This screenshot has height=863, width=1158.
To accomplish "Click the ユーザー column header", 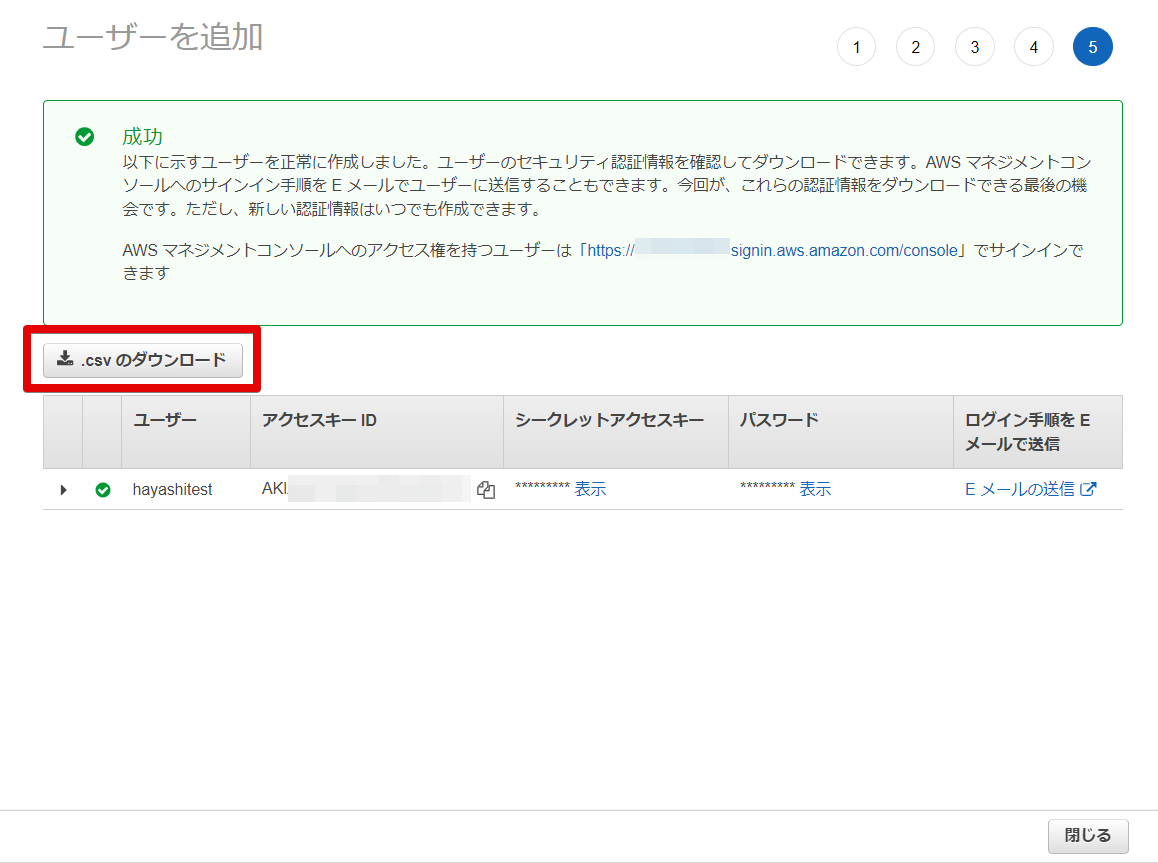I will [x=165, y=420].
